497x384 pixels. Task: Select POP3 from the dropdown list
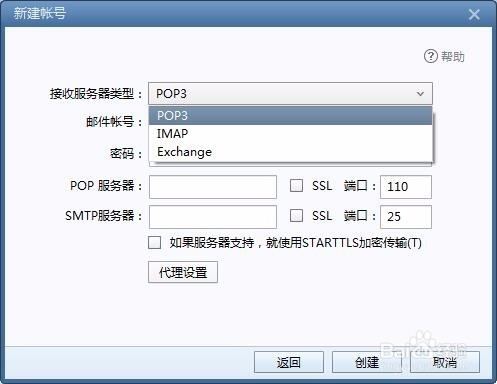290,116
